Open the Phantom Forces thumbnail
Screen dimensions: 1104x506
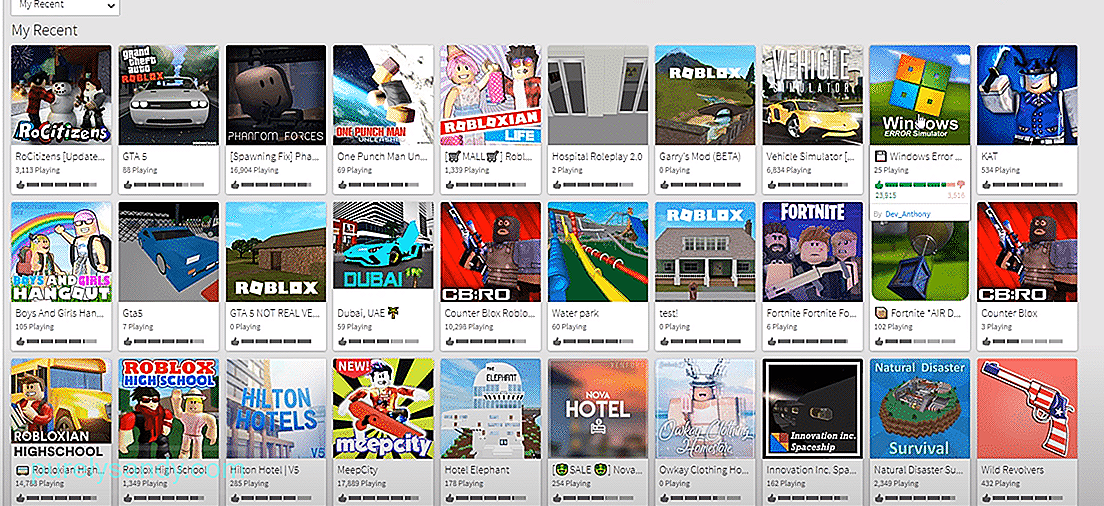coord(276,95)
